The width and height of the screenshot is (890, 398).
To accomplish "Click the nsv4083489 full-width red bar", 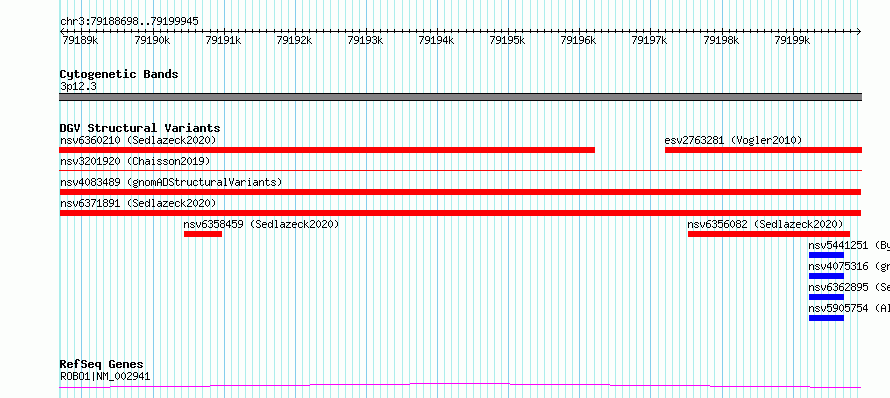I will point(460,192).
